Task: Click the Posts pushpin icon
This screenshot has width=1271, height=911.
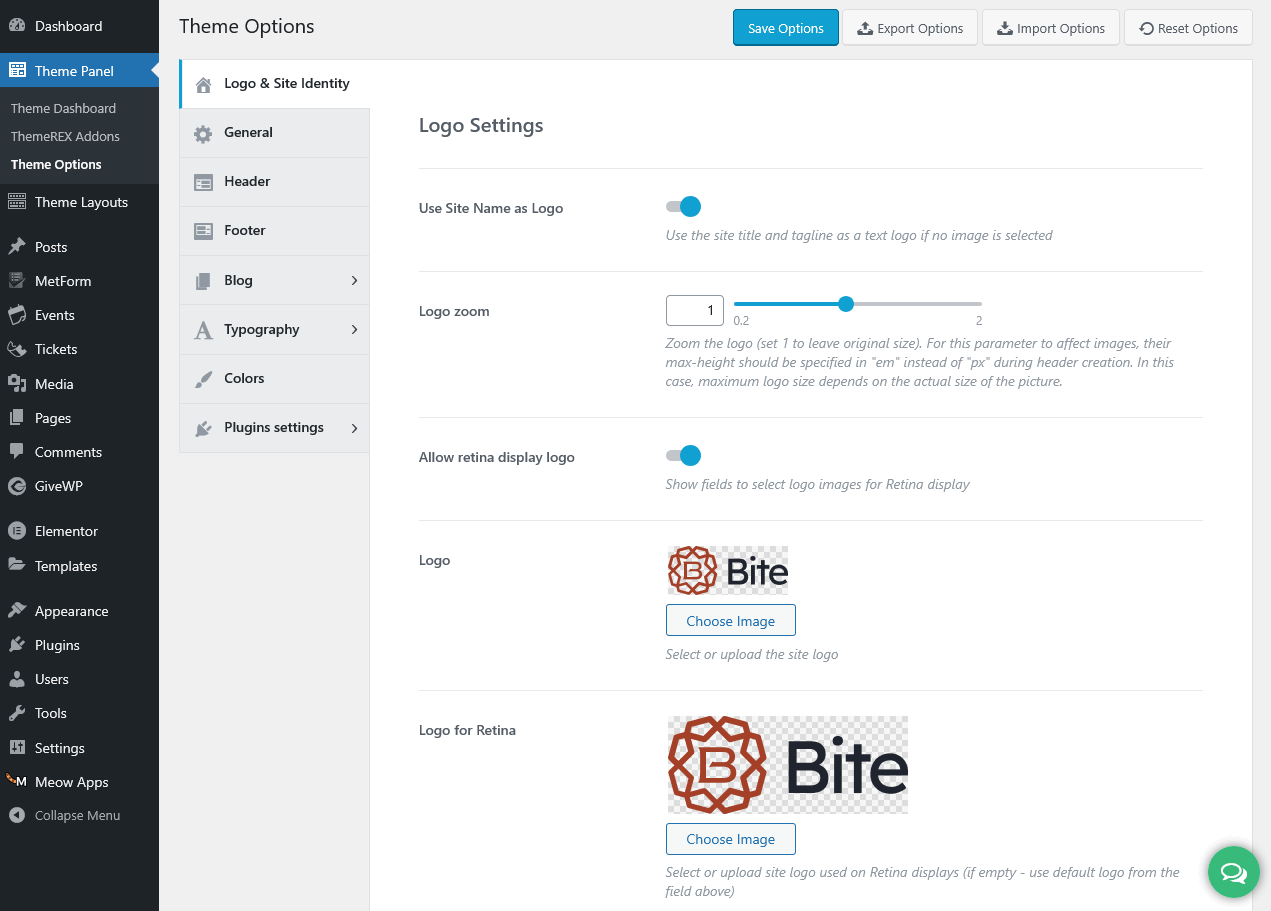Action: tap(17, 247)
